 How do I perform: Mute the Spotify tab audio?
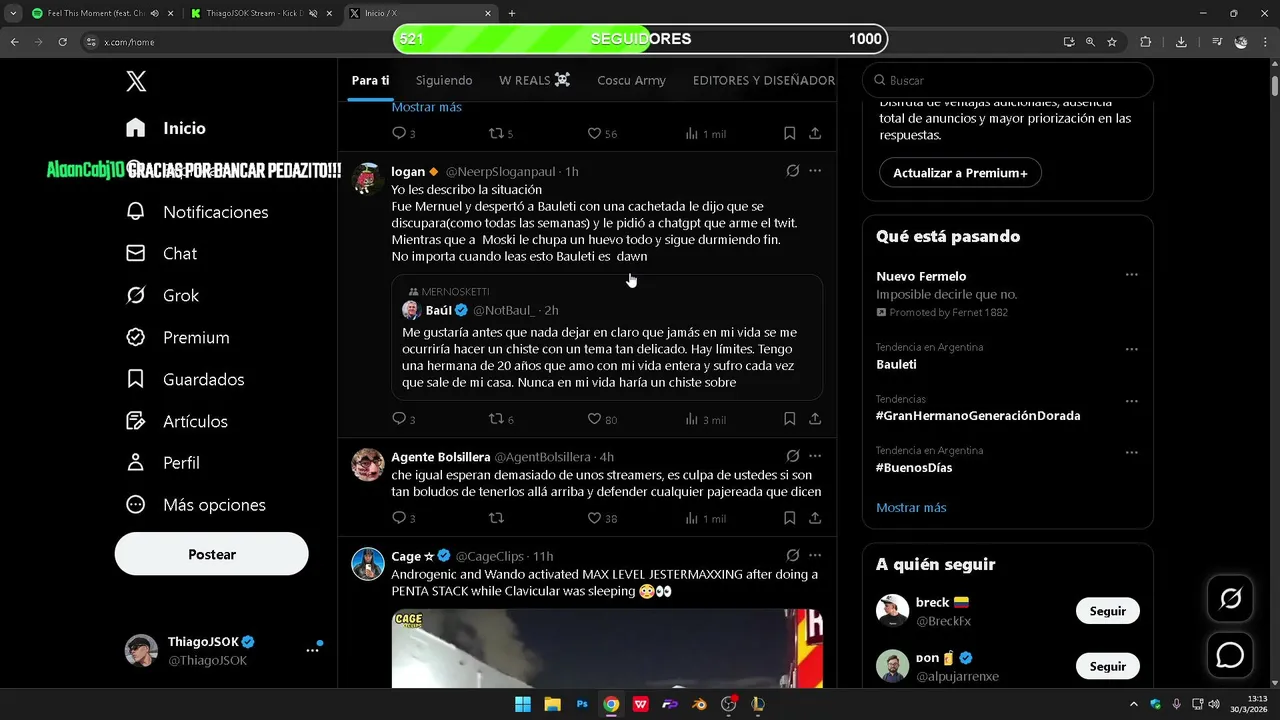pyautogui.click(x=154, y=13)
